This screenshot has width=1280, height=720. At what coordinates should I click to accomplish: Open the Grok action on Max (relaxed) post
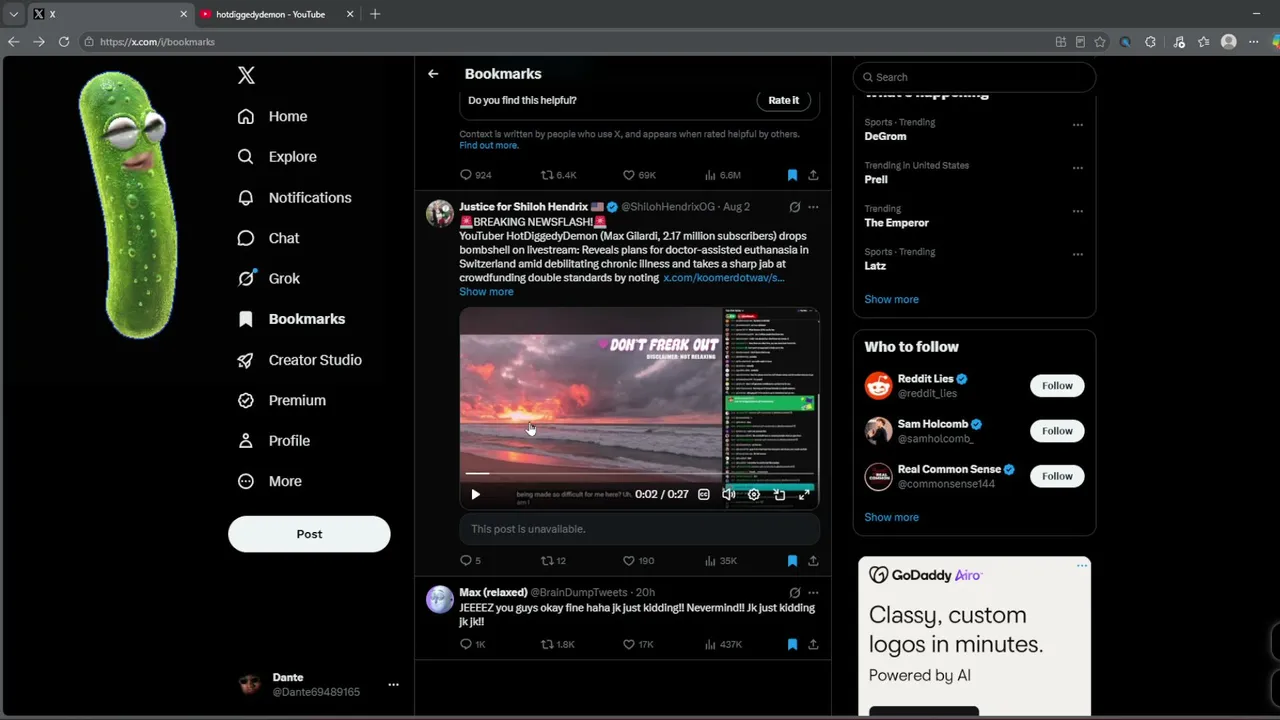(794, 593)
